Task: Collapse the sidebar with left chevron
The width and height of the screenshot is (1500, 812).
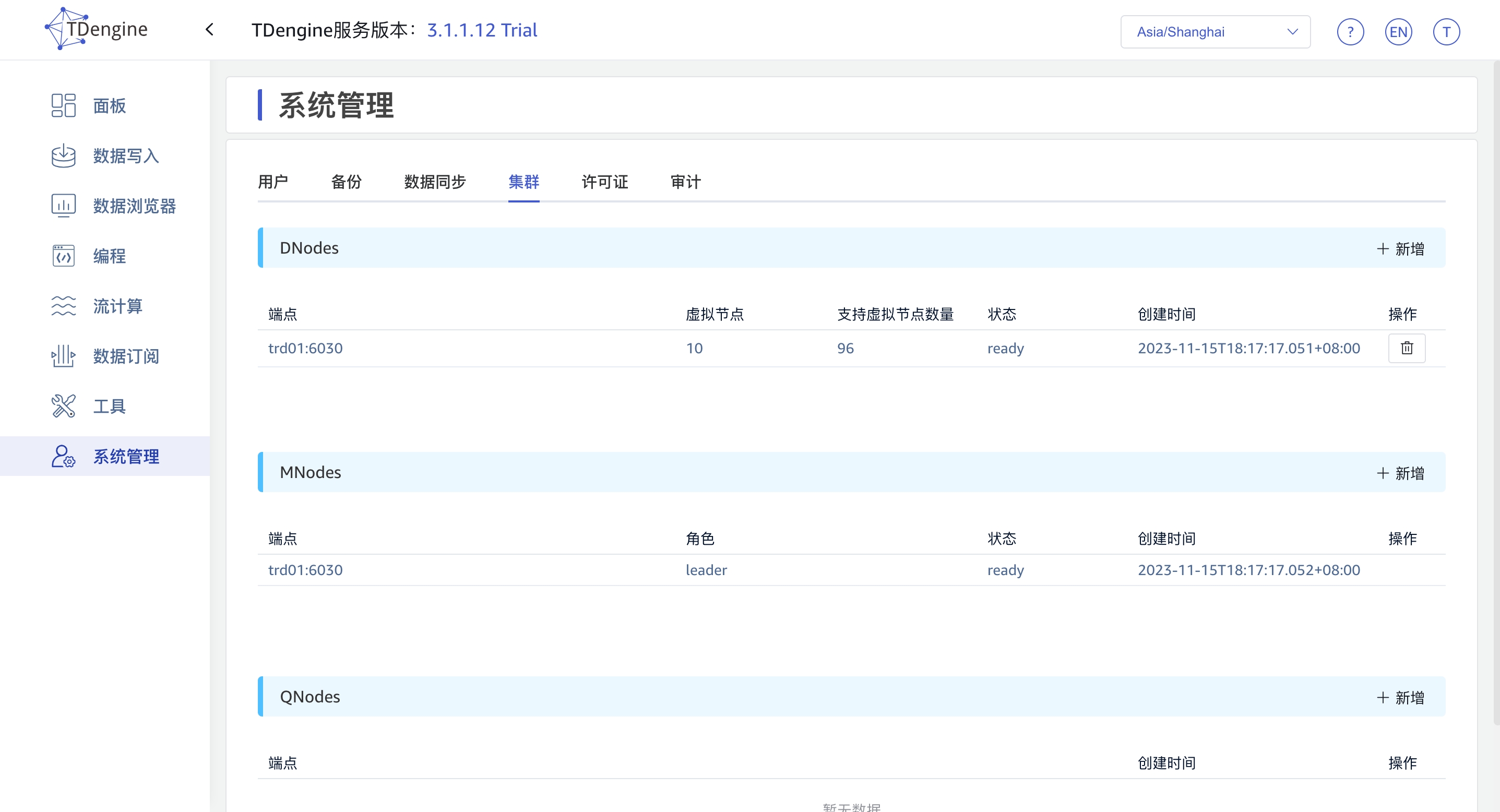Action: (x=210, y=30)
